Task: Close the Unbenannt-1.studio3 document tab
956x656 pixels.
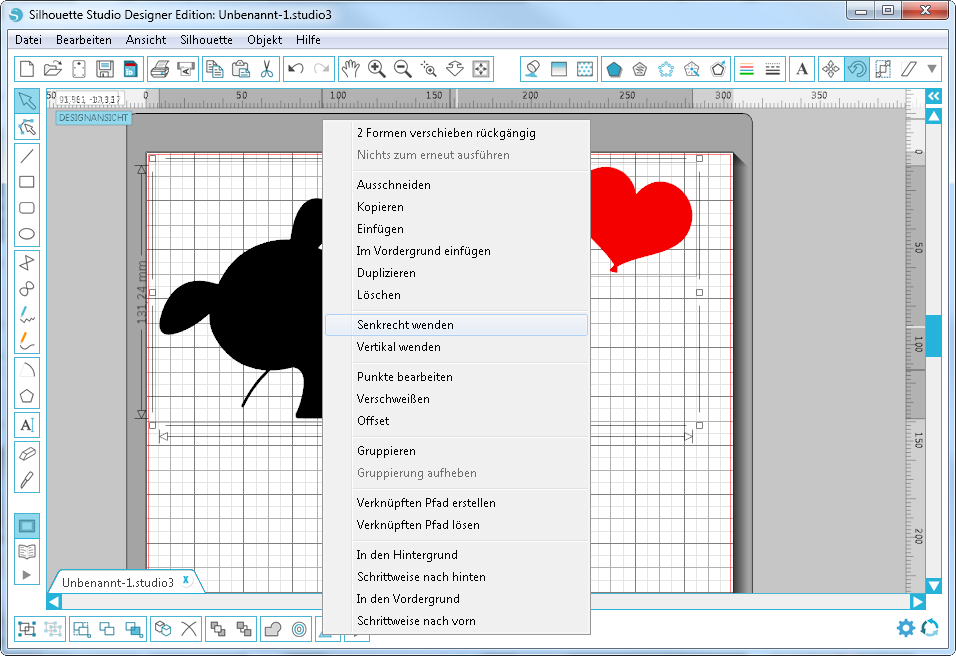Action: coord(186,581)
